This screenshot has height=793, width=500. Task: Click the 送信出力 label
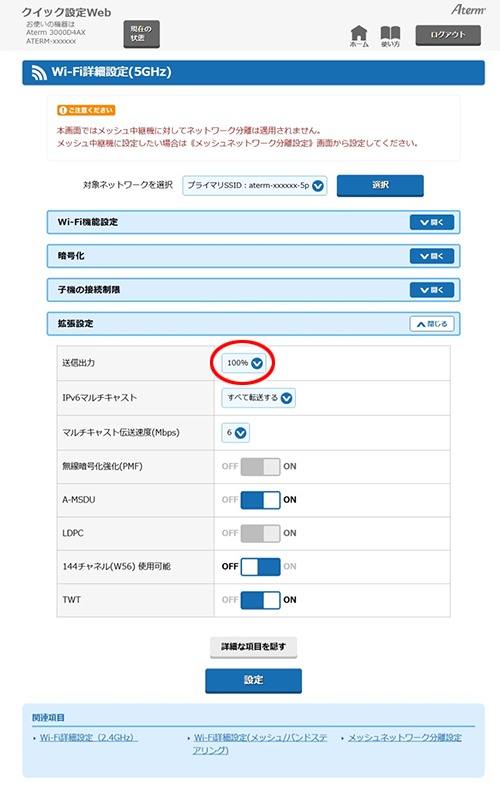78,363
